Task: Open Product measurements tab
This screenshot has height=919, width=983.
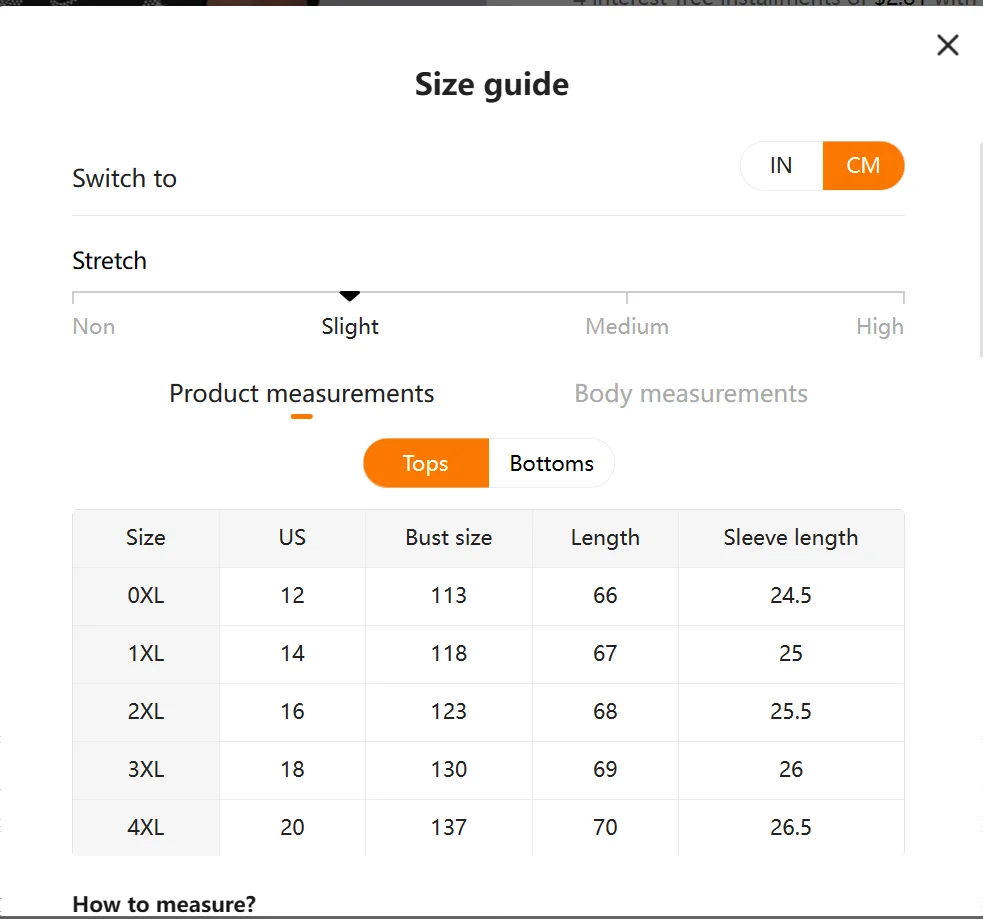Action: 301,394
